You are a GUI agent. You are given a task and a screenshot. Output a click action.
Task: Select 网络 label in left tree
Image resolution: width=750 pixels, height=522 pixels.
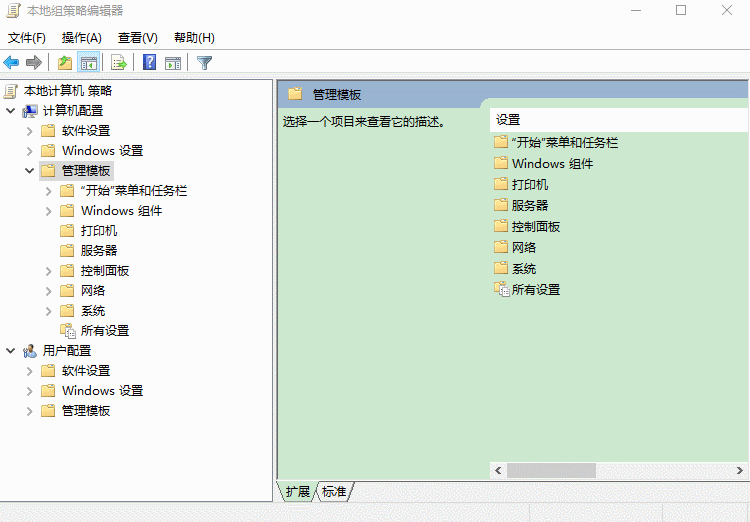click(x=93, y=291)
